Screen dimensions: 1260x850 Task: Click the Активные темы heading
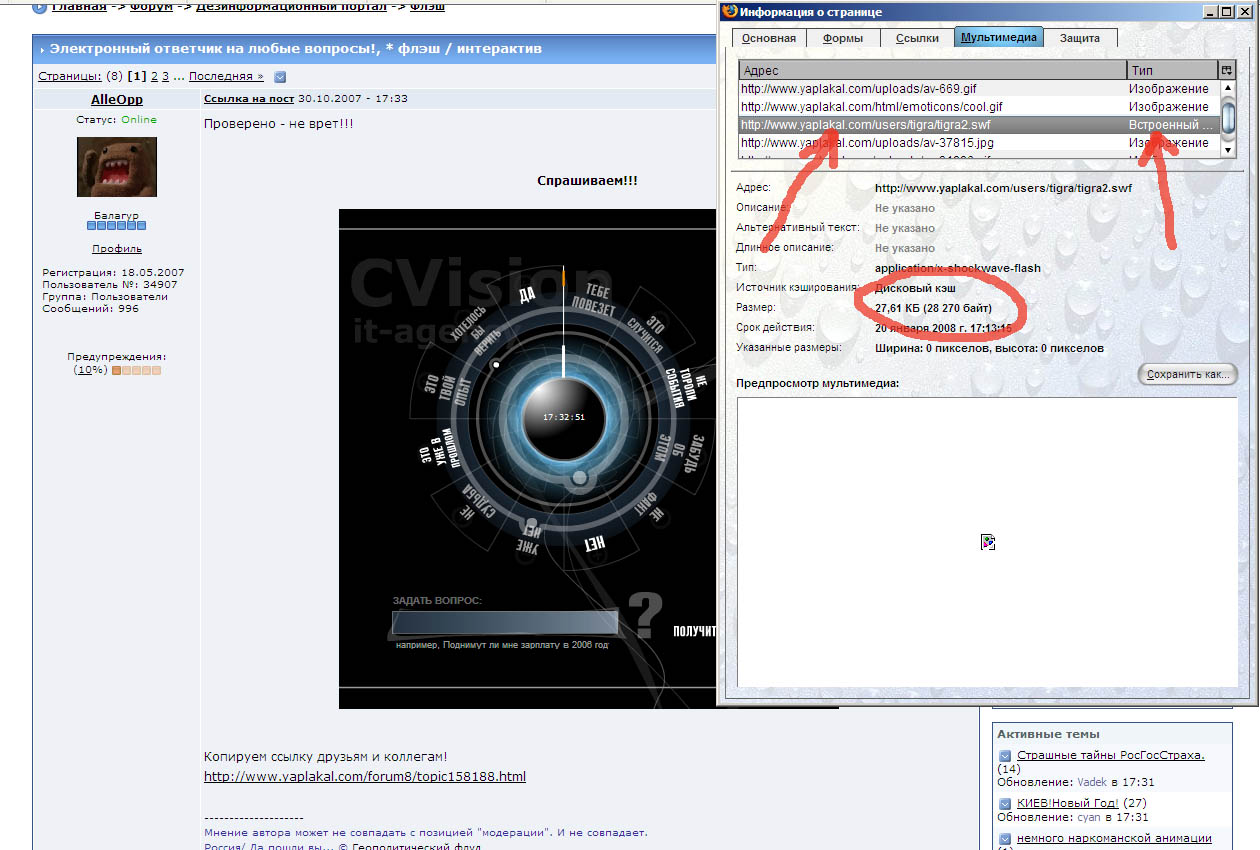point(1048,734)
